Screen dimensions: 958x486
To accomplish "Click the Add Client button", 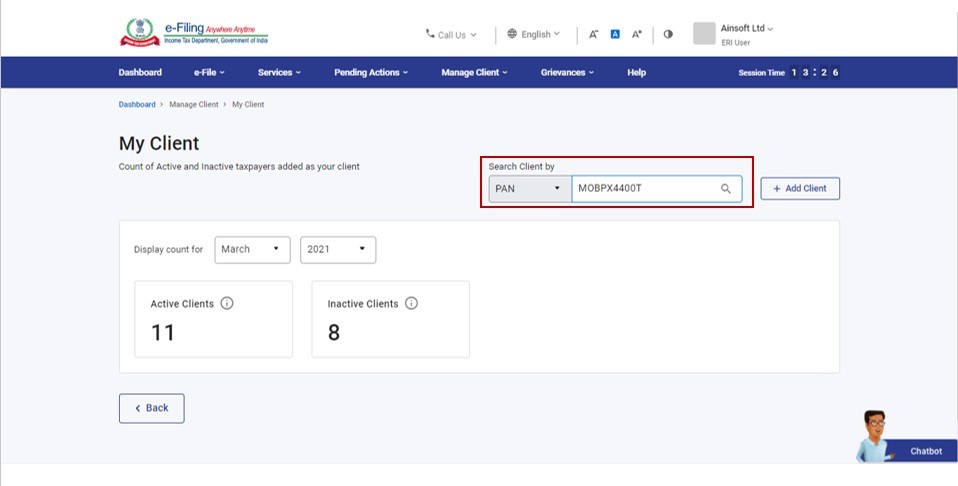I will (x=800, y=188).
